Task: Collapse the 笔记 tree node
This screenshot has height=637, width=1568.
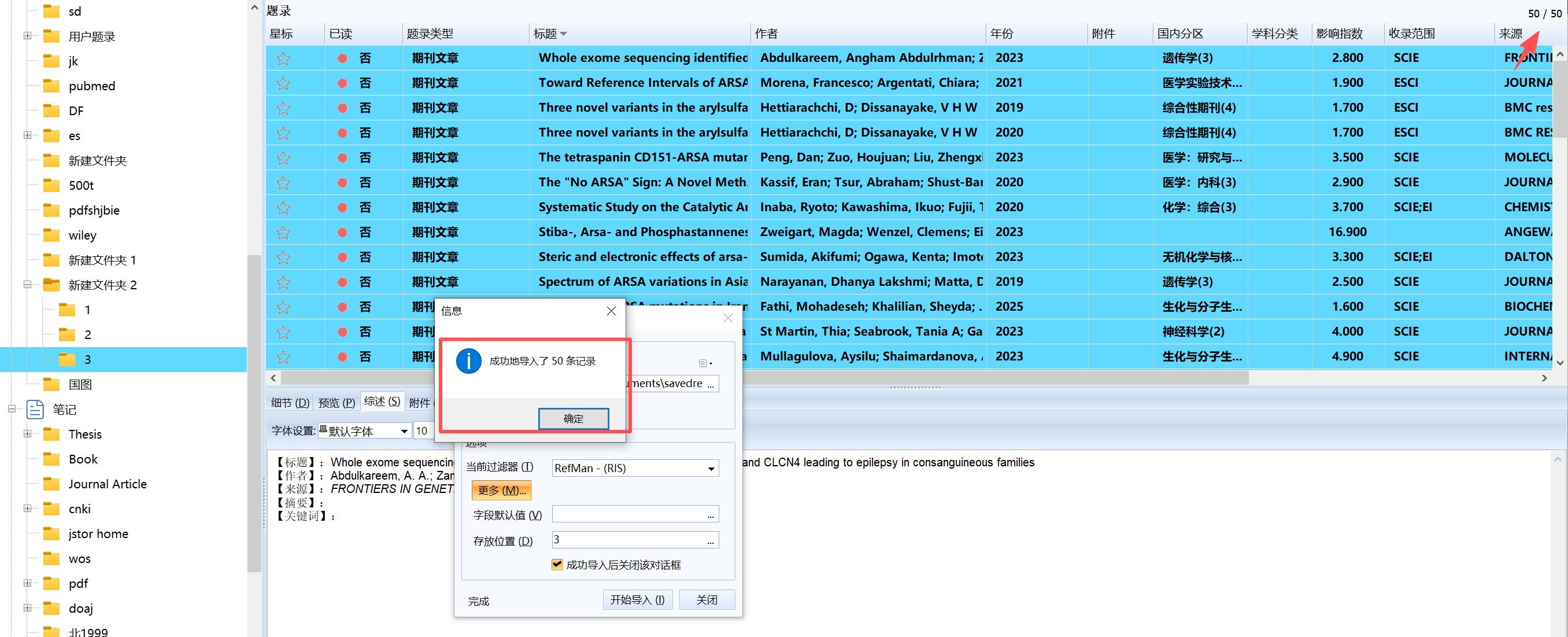Action: [12, 409]
